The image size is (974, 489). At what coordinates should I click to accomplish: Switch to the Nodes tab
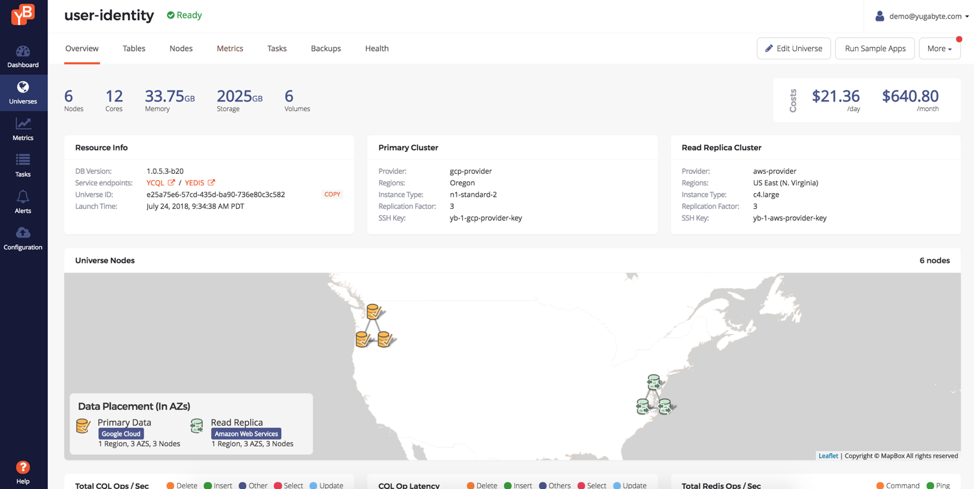(181, 48)
